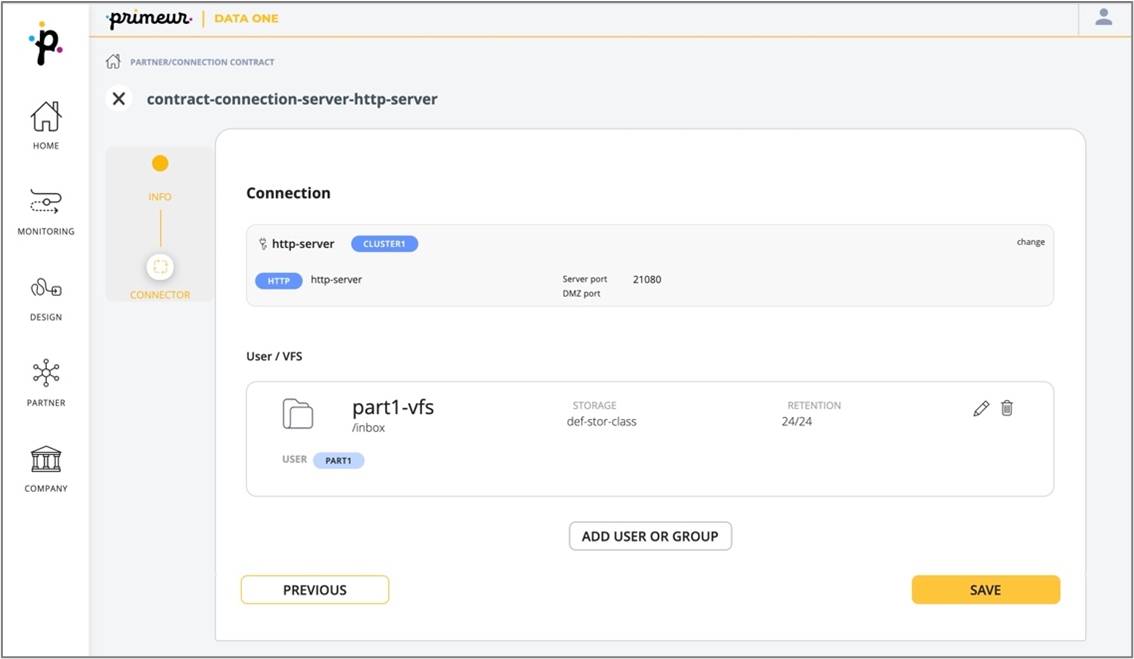This screenshot has height=659, width=1134.
Task: Click the change link for http-server
Action: (x=1030, y=242)
